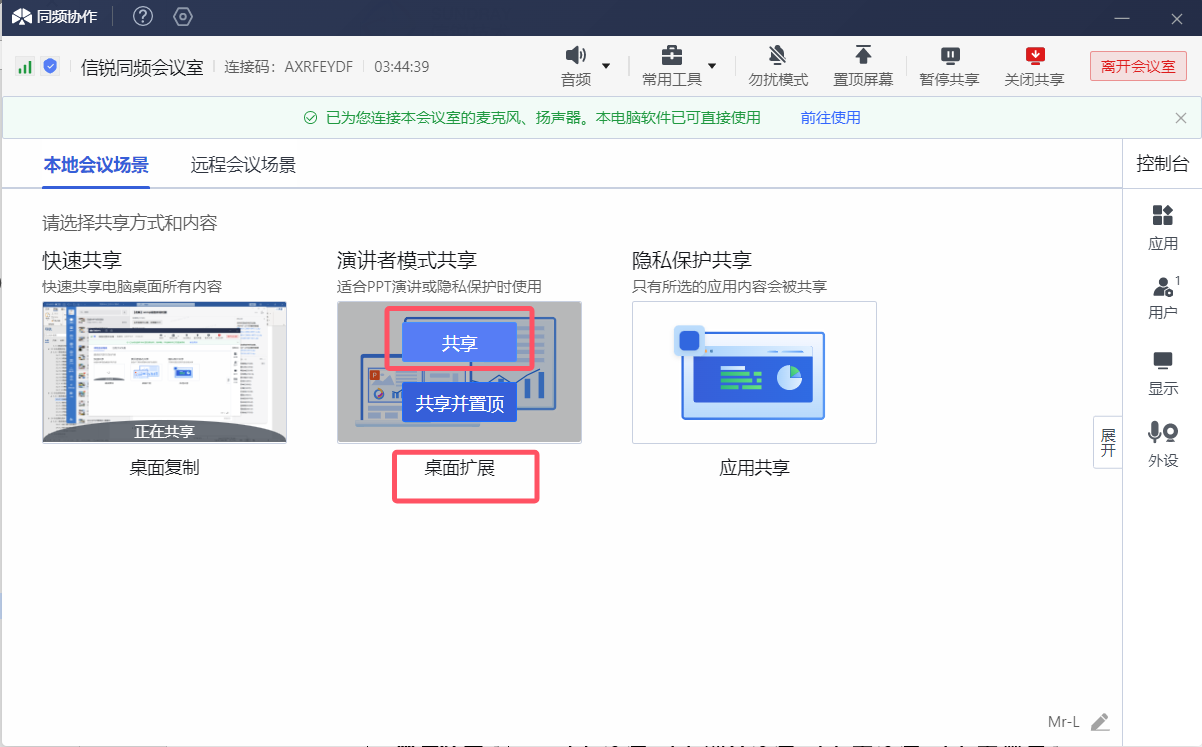
Task: Click the blue 共享 share button
Action: point(459,343)
